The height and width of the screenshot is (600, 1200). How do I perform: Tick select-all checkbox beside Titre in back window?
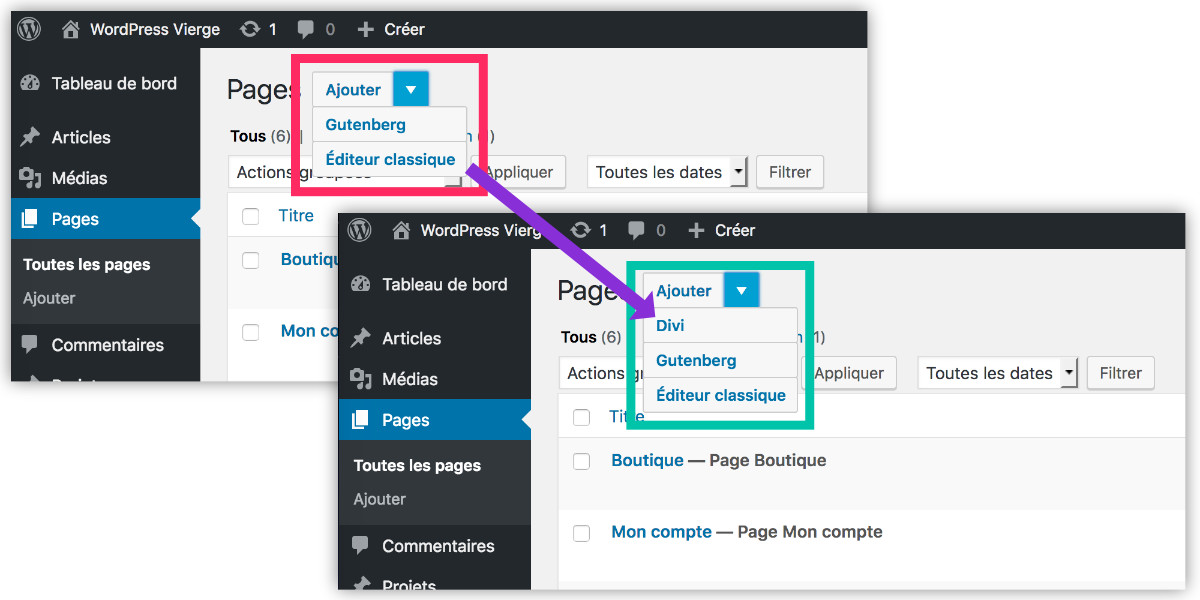[251, 216]
